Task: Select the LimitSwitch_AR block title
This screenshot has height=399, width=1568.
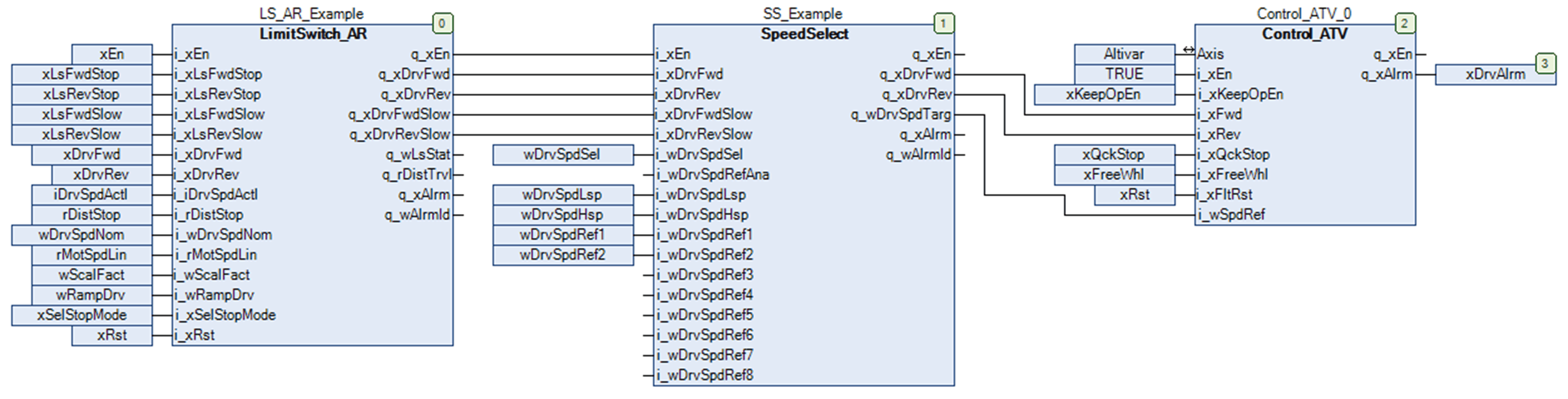Action: click(x=313, y=34)
